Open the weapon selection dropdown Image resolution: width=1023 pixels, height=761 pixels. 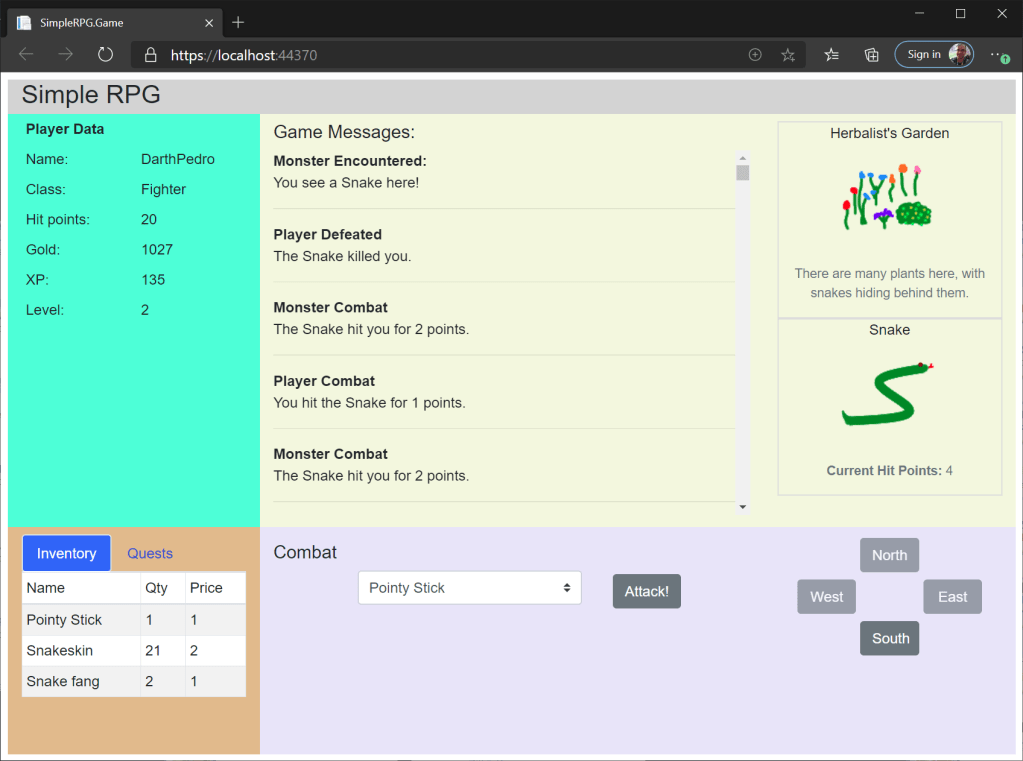coord(469,587)
